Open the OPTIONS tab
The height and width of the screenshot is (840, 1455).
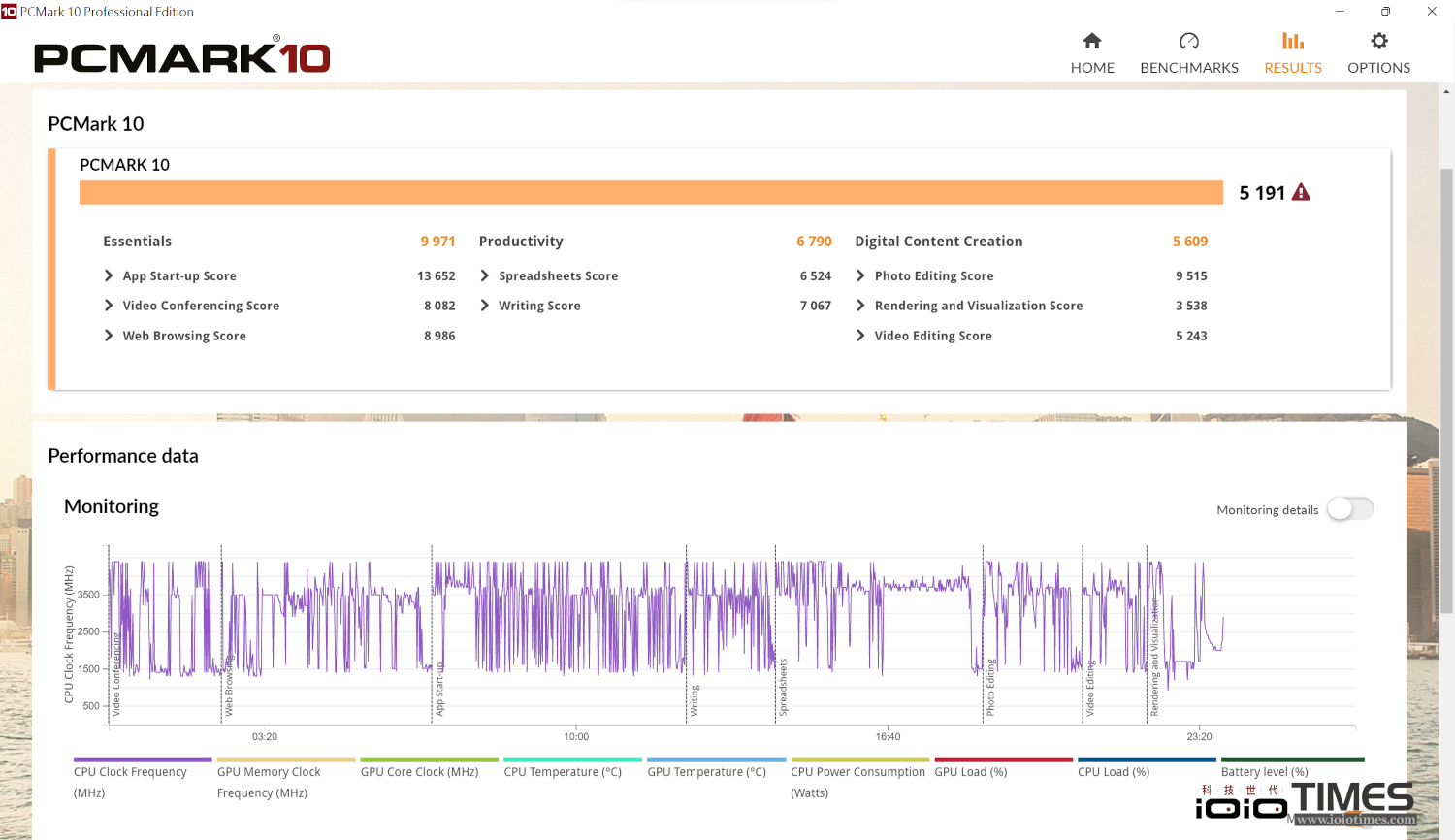(1379, 68)
